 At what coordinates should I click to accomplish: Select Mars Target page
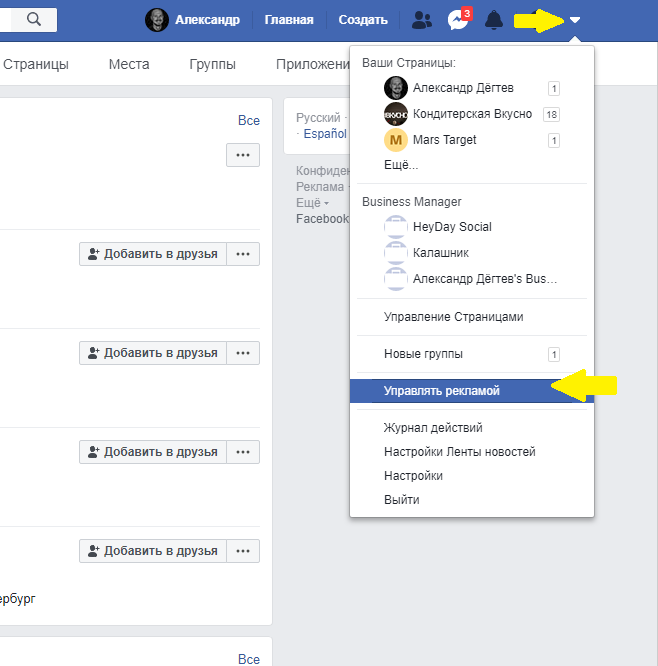click(472, 140)
